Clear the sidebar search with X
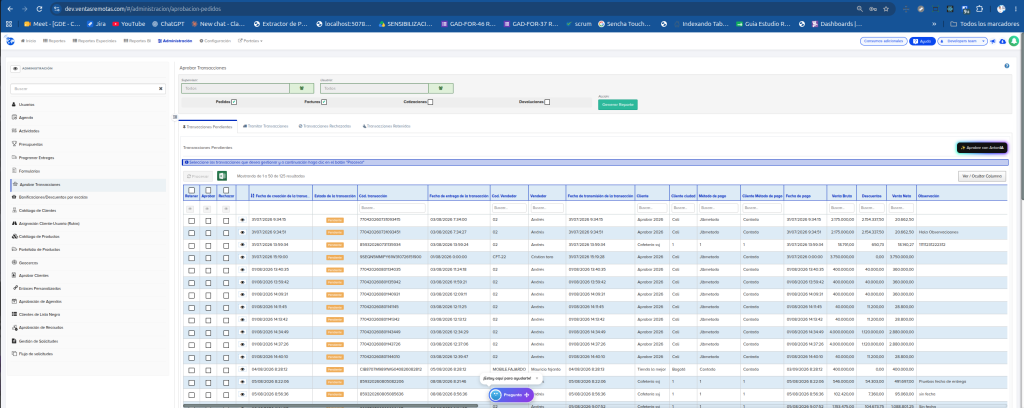This screenshot has height=408, width=1024. click(x=161, y=88)
